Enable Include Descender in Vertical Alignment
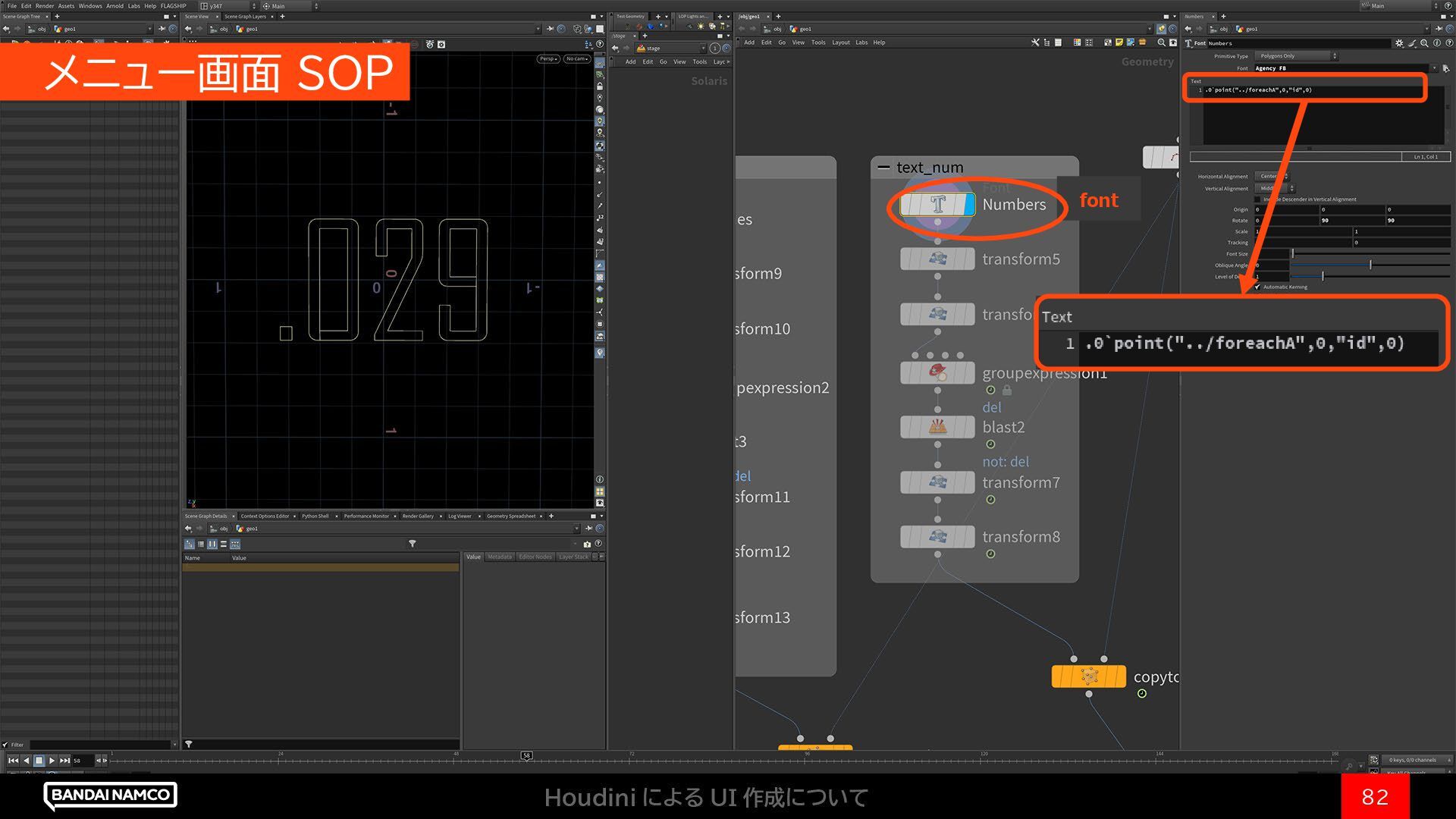 (1257, 199)
